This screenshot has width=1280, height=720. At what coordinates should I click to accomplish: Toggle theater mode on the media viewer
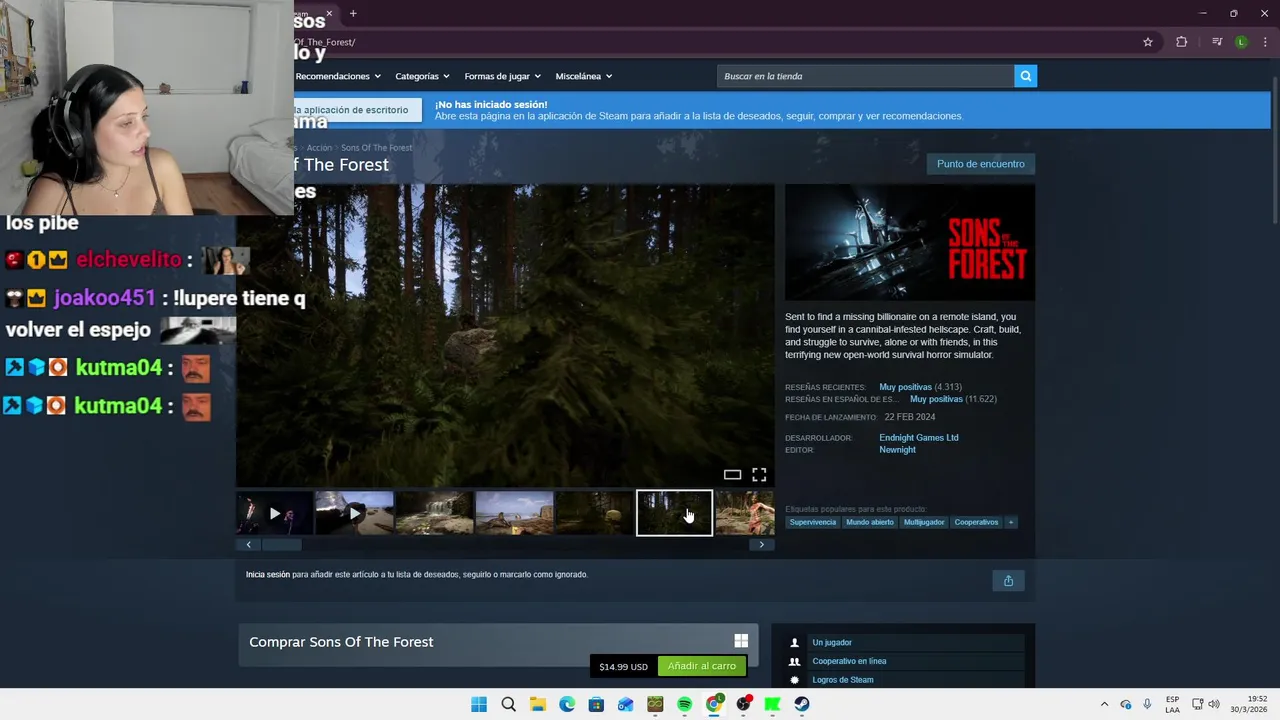(x=732, y=475)
